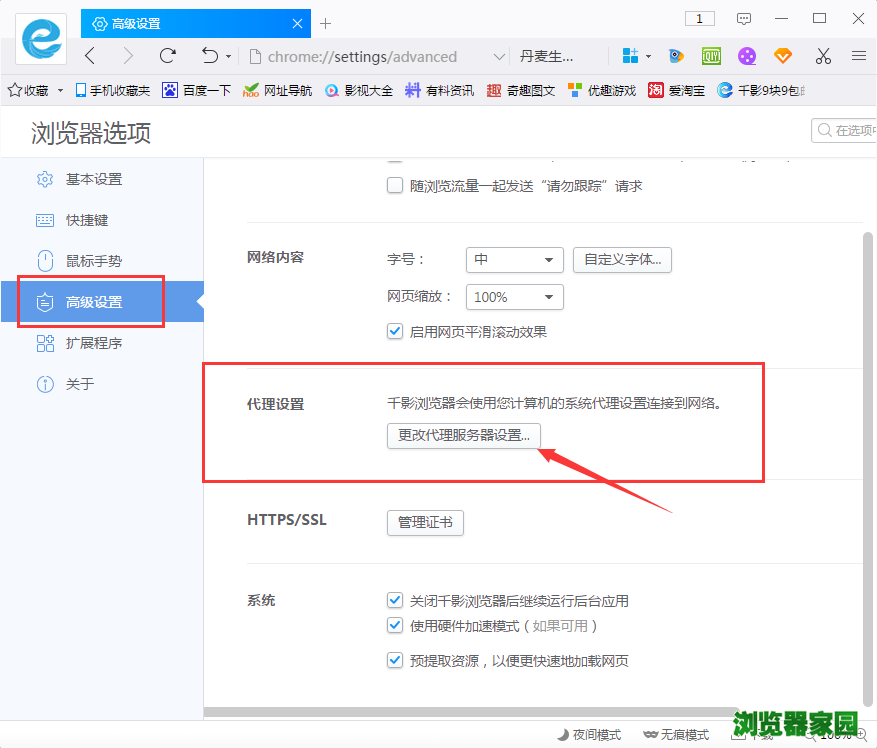Click 更改代理服务器设置 button
Viewport: 877px width, 748px height.
pyautogui.click(x=463, y=436)
